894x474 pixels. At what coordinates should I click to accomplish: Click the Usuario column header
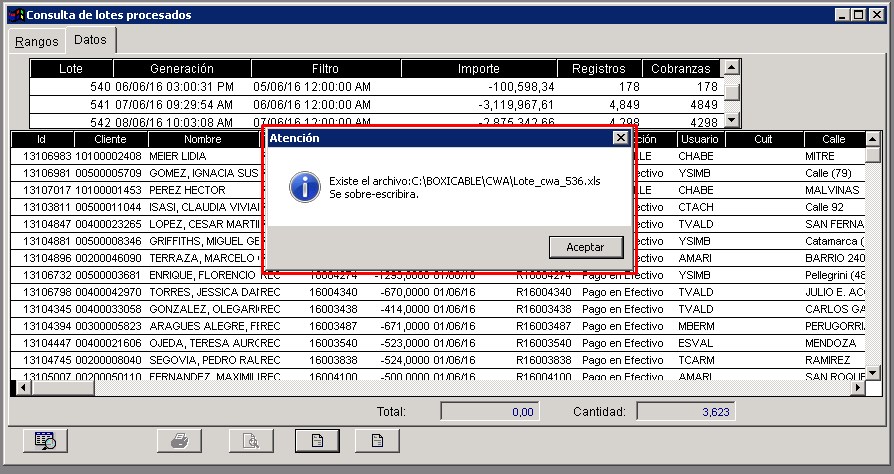tap(700, 139)
